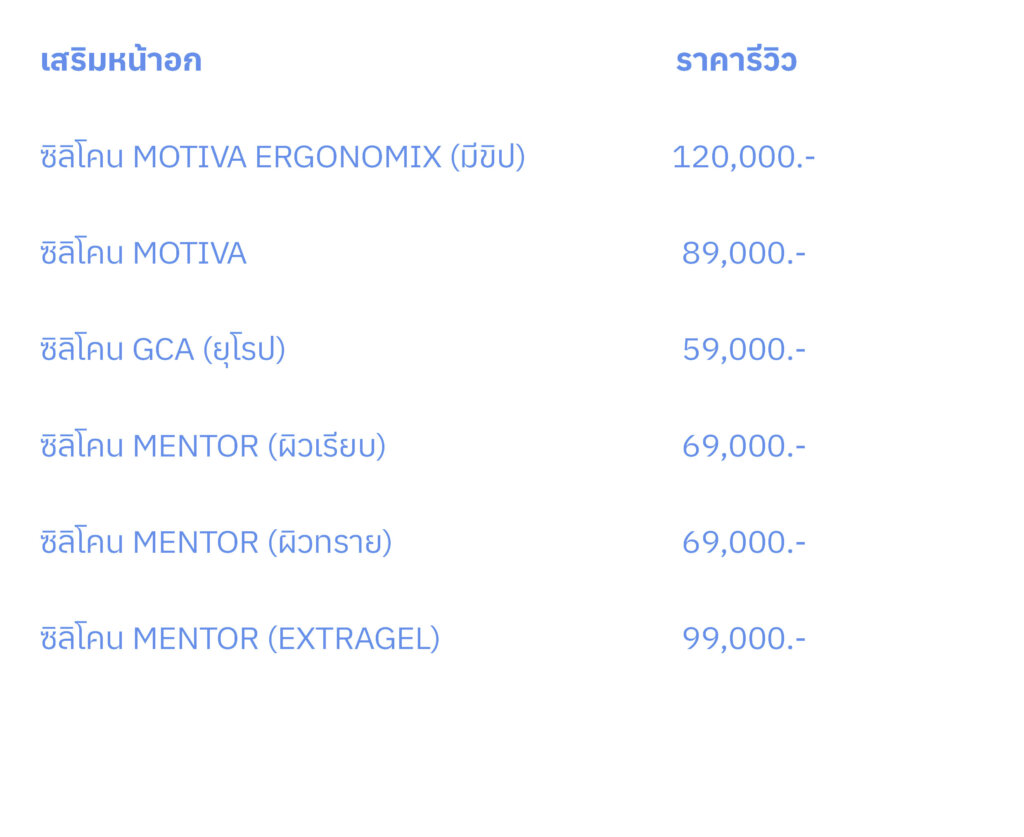Click the (ผิวเรียบ) text
Viewport: 1024px width, 837px height.
[326, 446]
